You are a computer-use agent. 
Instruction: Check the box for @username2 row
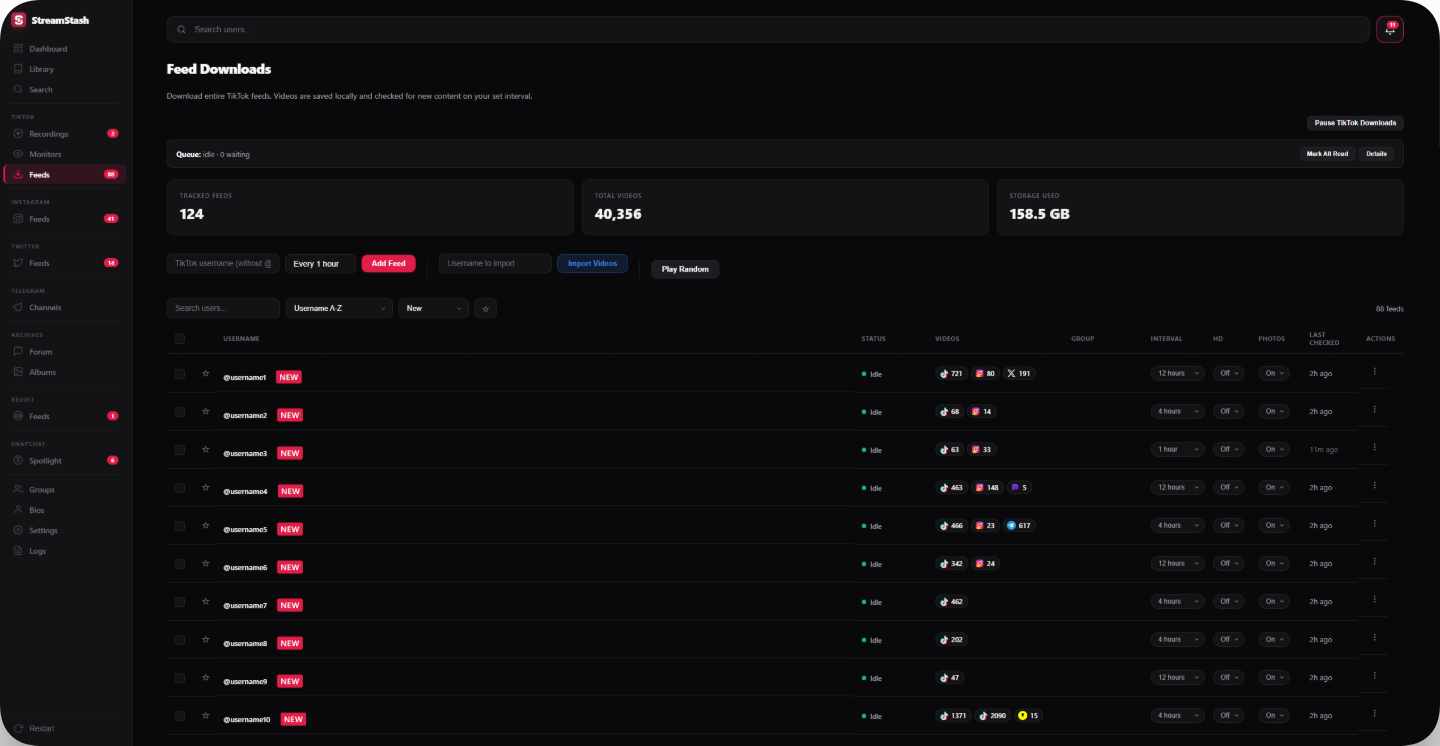click(x=180, y=412)
